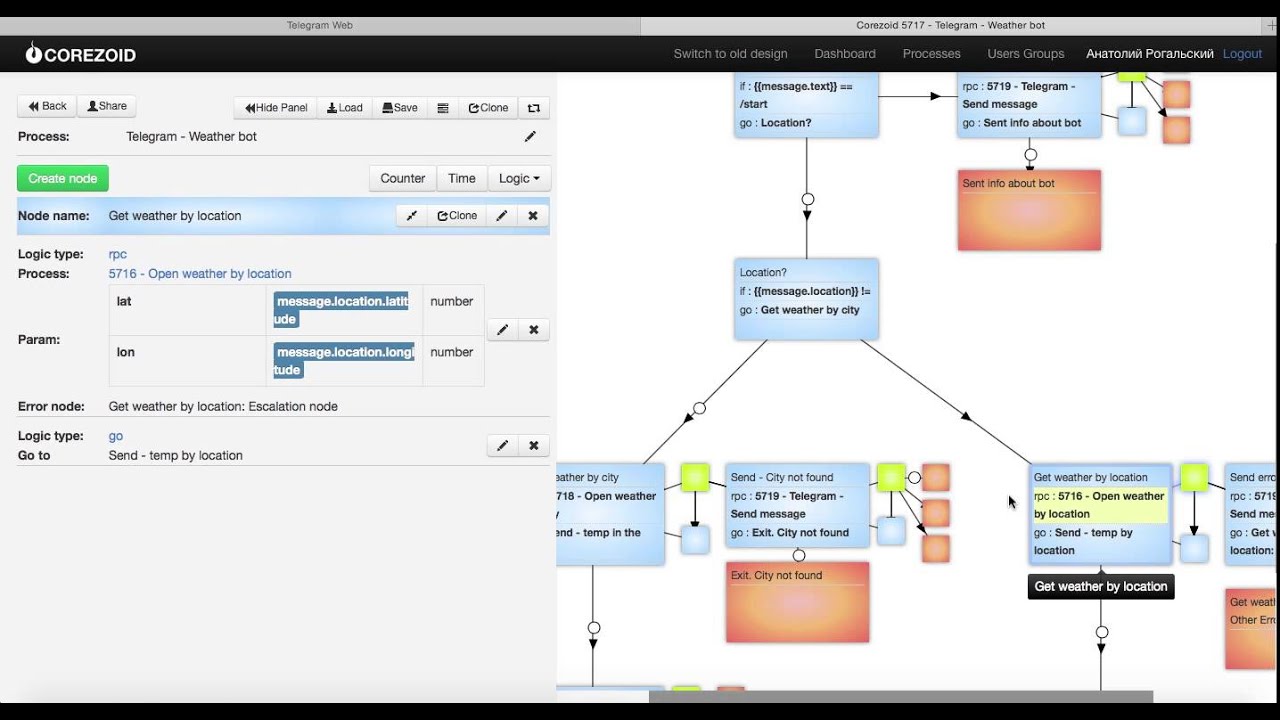
Task: Open the go logic type link
Action: point(116,436)
